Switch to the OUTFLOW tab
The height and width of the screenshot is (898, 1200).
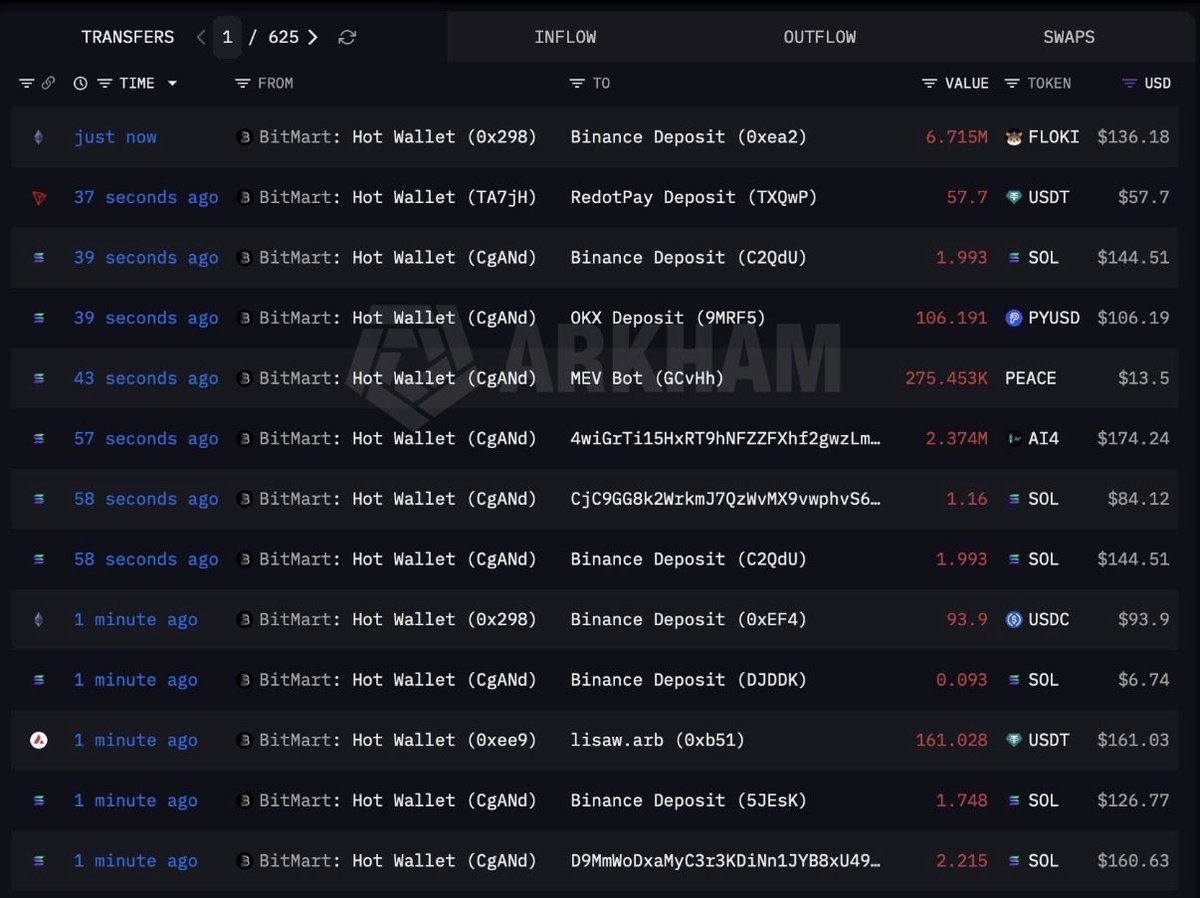[x=820, y=37]
